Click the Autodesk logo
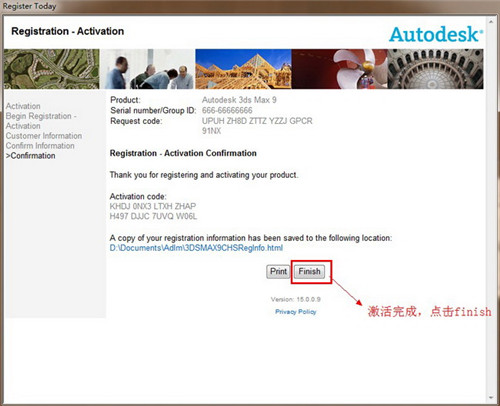Image resolution: width=500 pixels, height=406 pixels. point(436,34)
